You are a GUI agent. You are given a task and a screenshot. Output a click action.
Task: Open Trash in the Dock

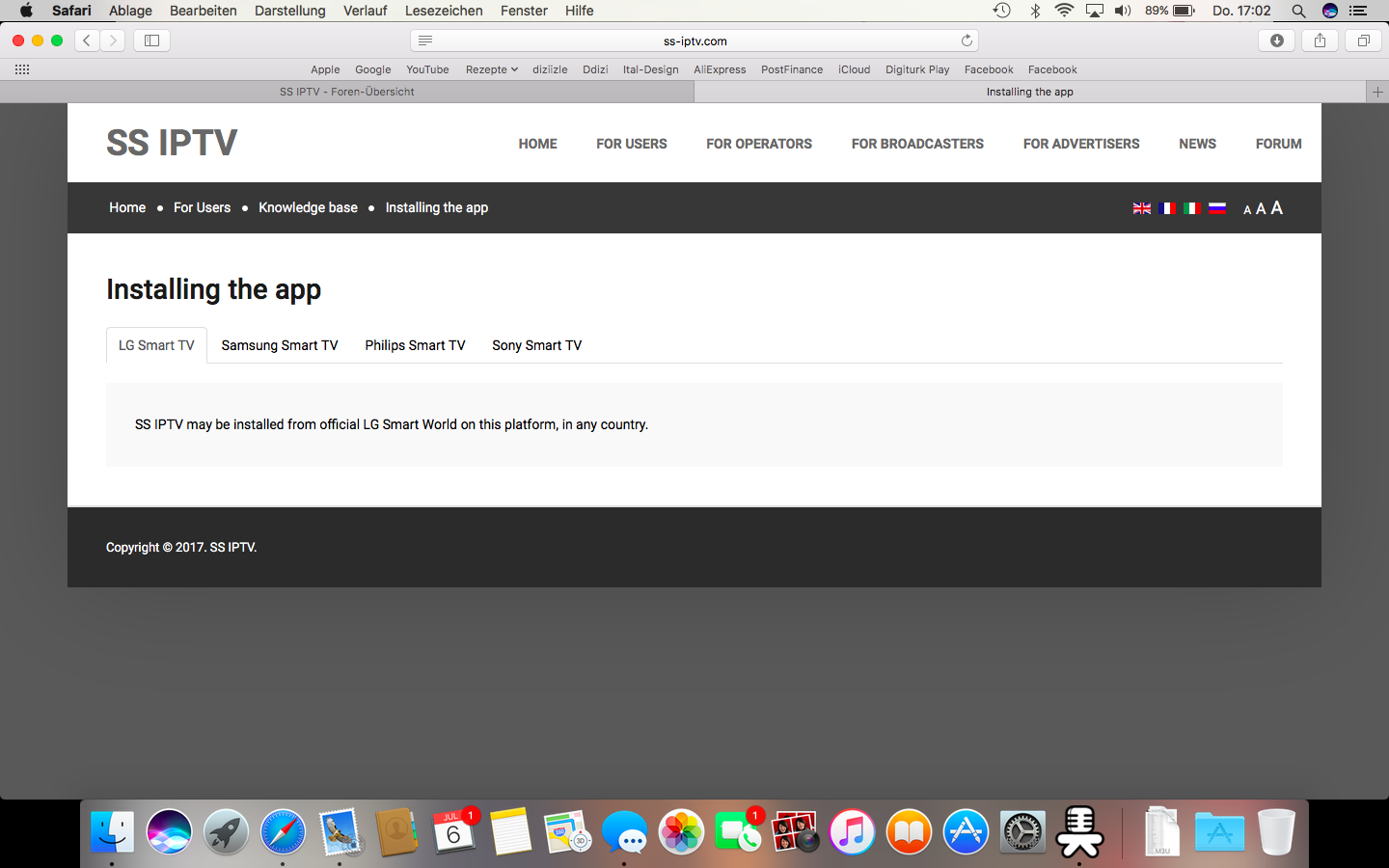(1276, 832)
